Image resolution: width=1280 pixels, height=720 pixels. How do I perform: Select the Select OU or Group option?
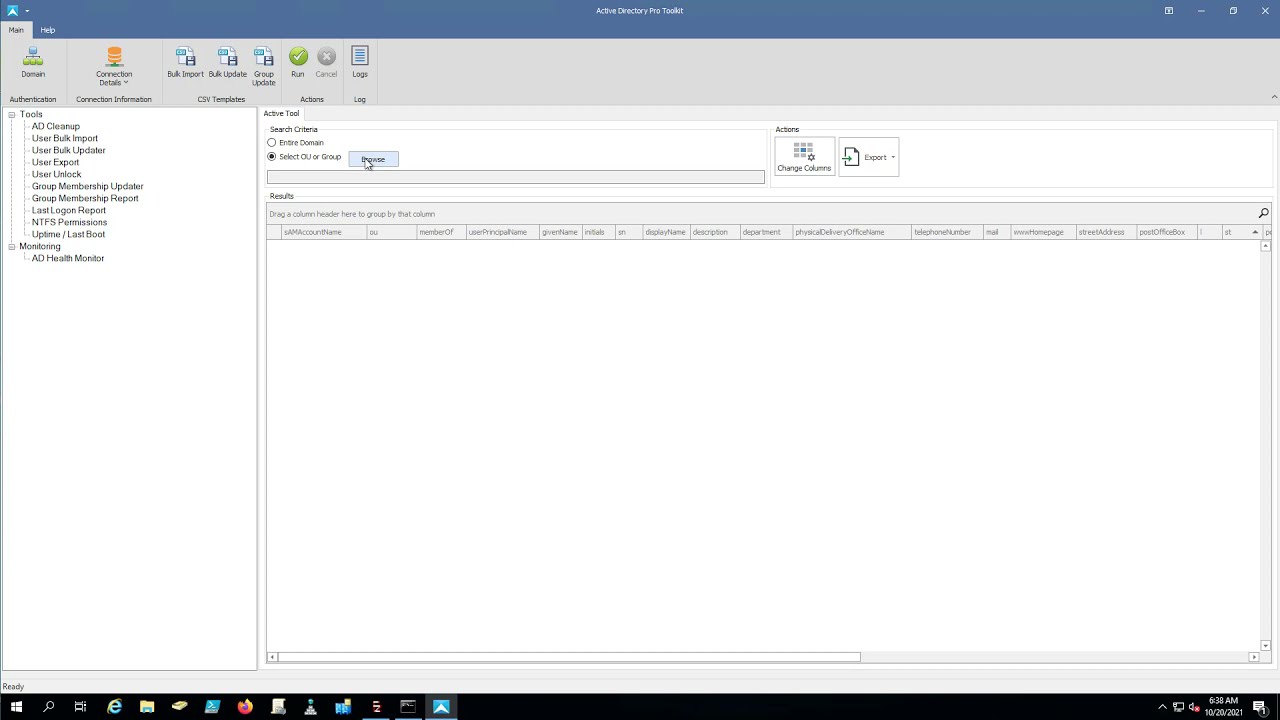[x=271, y=157]
